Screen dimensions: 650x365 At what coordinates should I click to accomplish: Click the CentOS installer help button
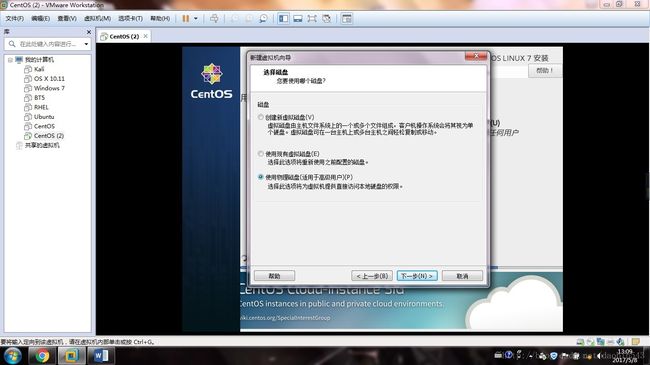pyautogui.click(x=545, y=71)
